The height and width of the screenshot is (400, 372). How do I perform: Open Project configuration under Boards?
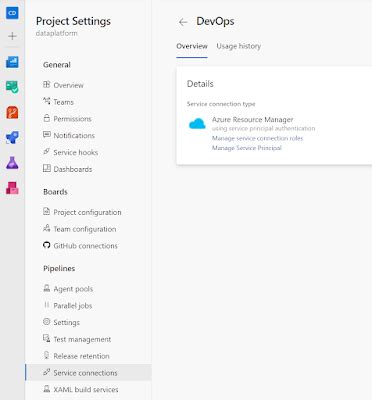click(87, 212)
